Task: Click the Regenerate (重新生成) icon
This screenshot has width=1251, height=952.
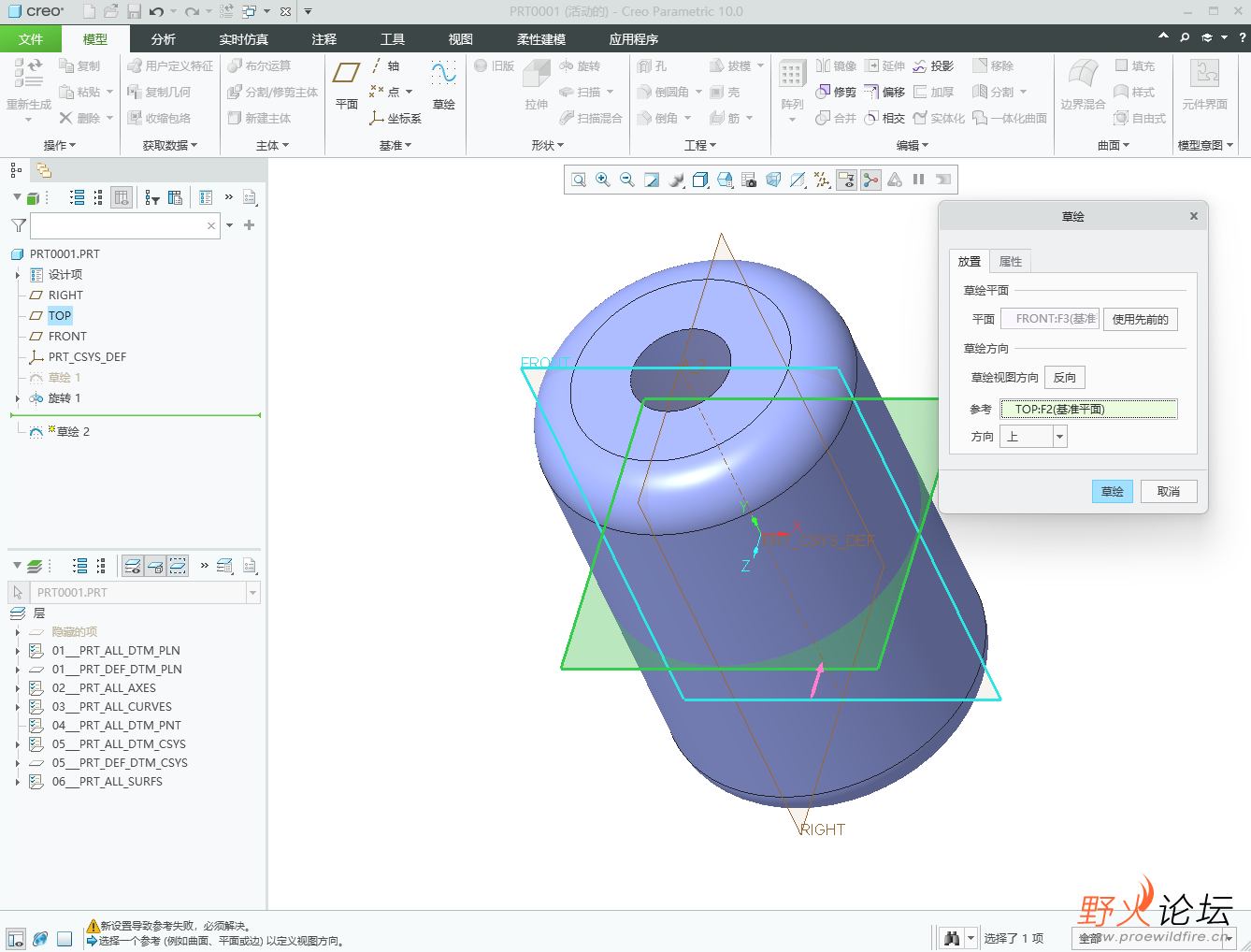Action: (x=28, y=84)
